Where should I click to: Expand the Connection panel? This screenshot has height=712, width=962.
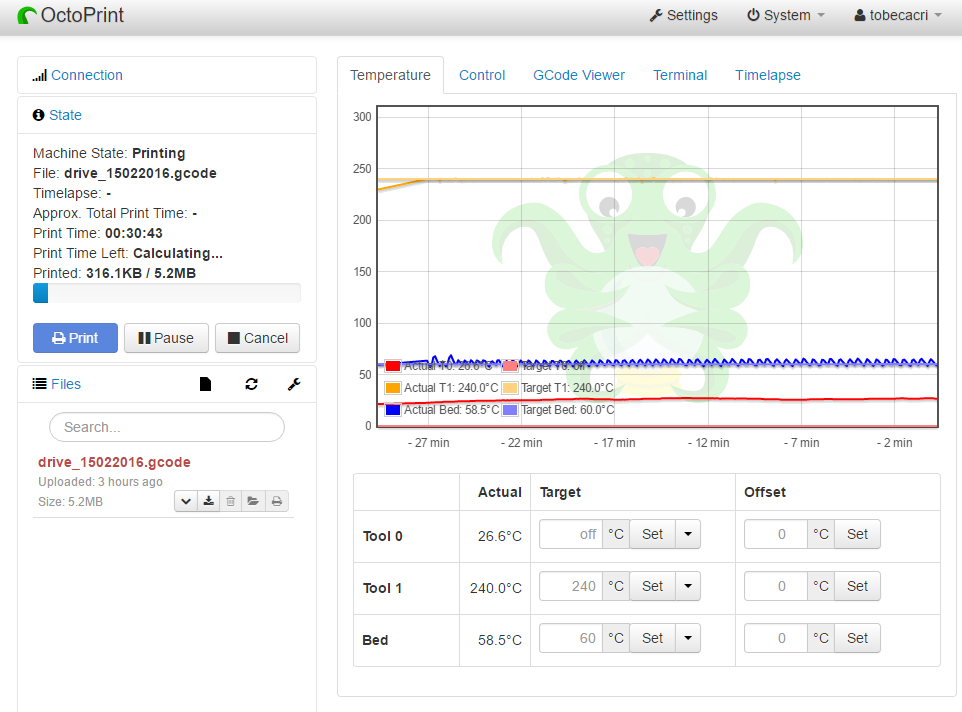[x=87, y=75]
